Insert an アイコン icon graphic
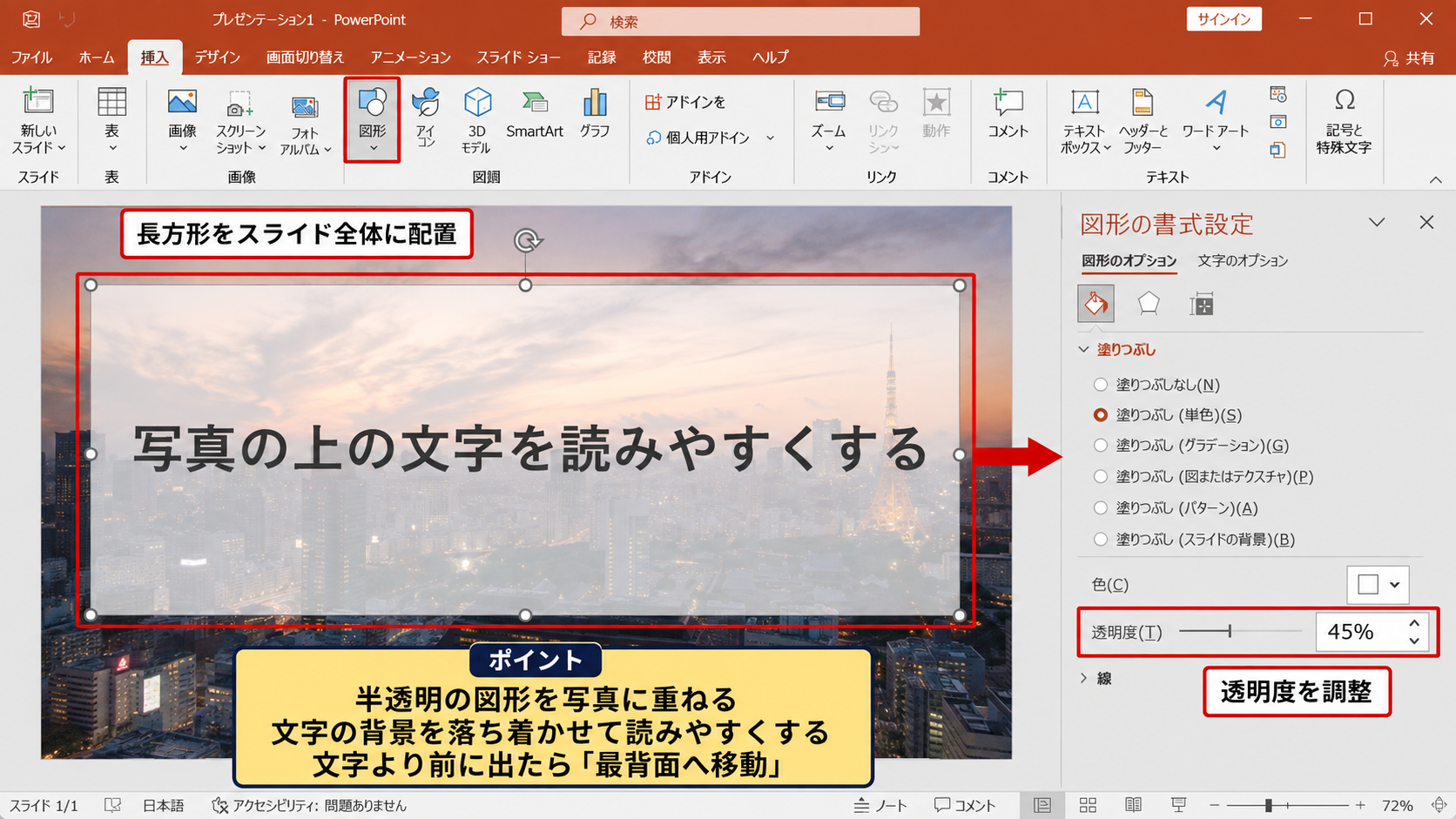Viewport: 1456px width, 819px height. pyautogui.click(x=425, y=117)
